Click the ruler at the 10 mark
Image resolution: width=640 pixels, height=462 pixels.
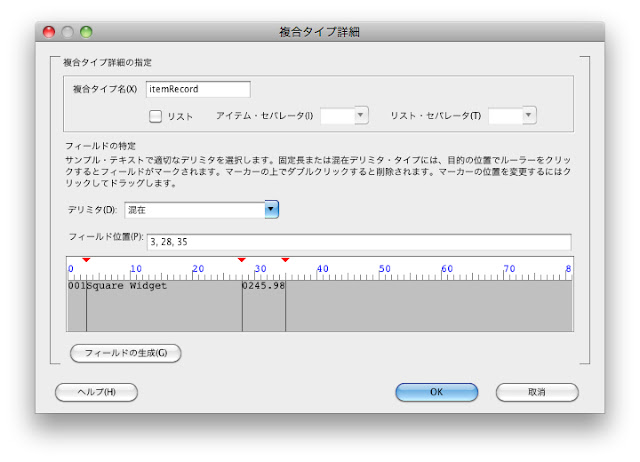(136, 269)
